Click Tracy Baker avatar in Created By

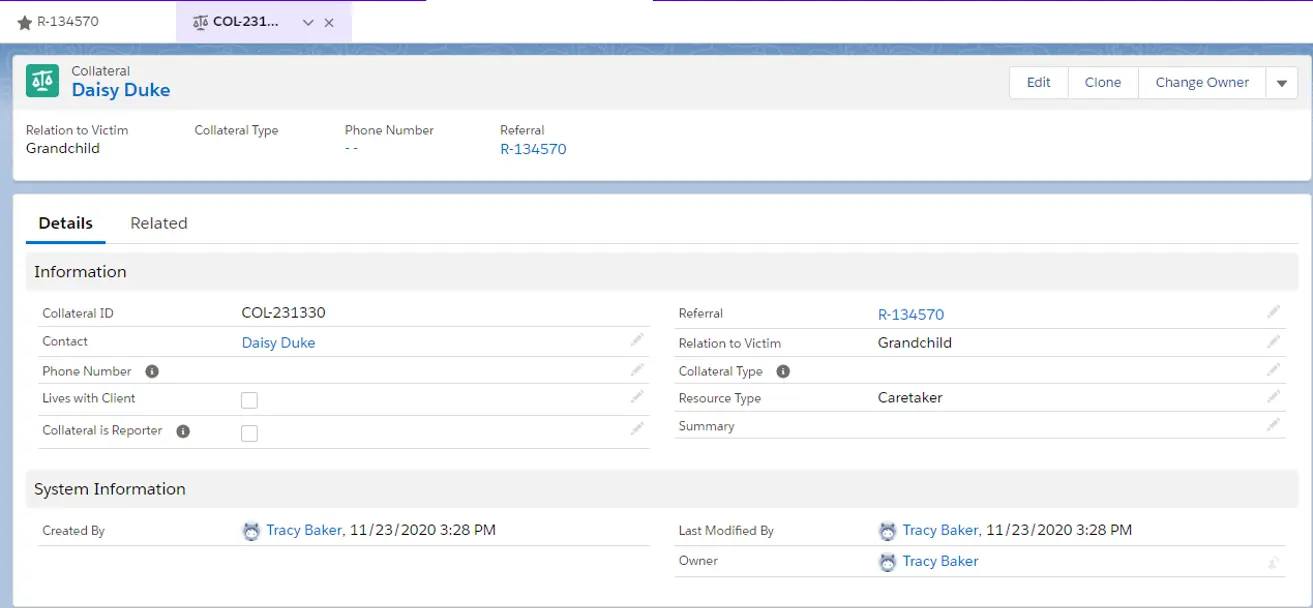251,531
